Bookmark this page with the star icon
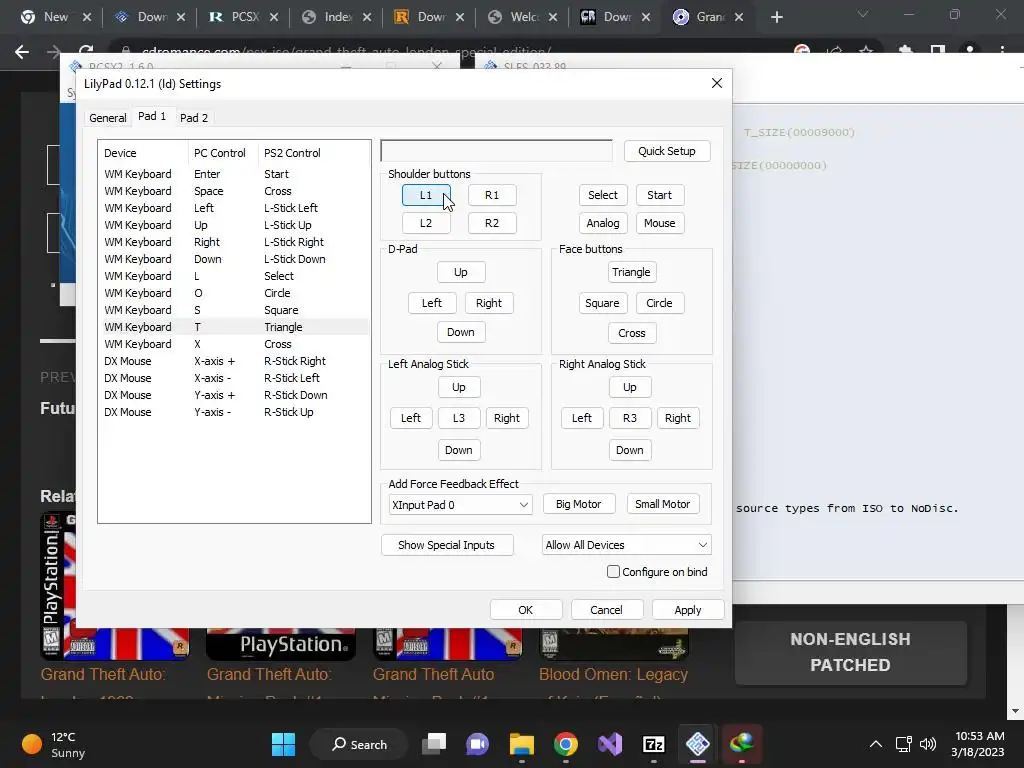1024x768 pixels. (x=866, y=52)
